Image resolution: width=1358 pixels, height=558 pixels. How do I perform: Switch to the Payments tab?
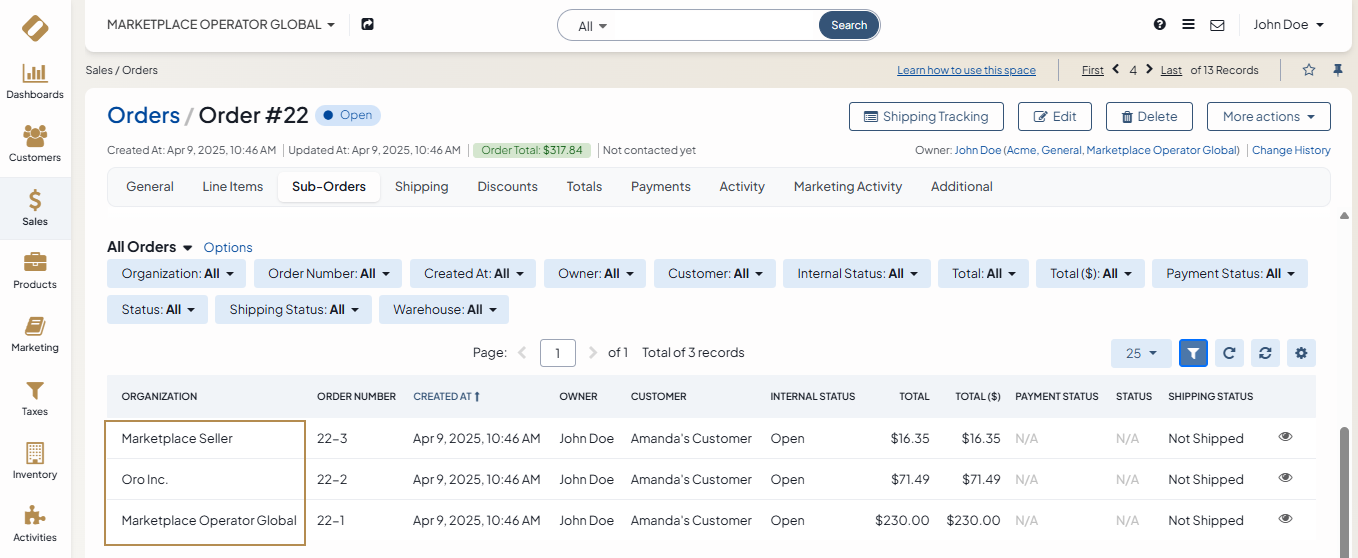point(660,187)
